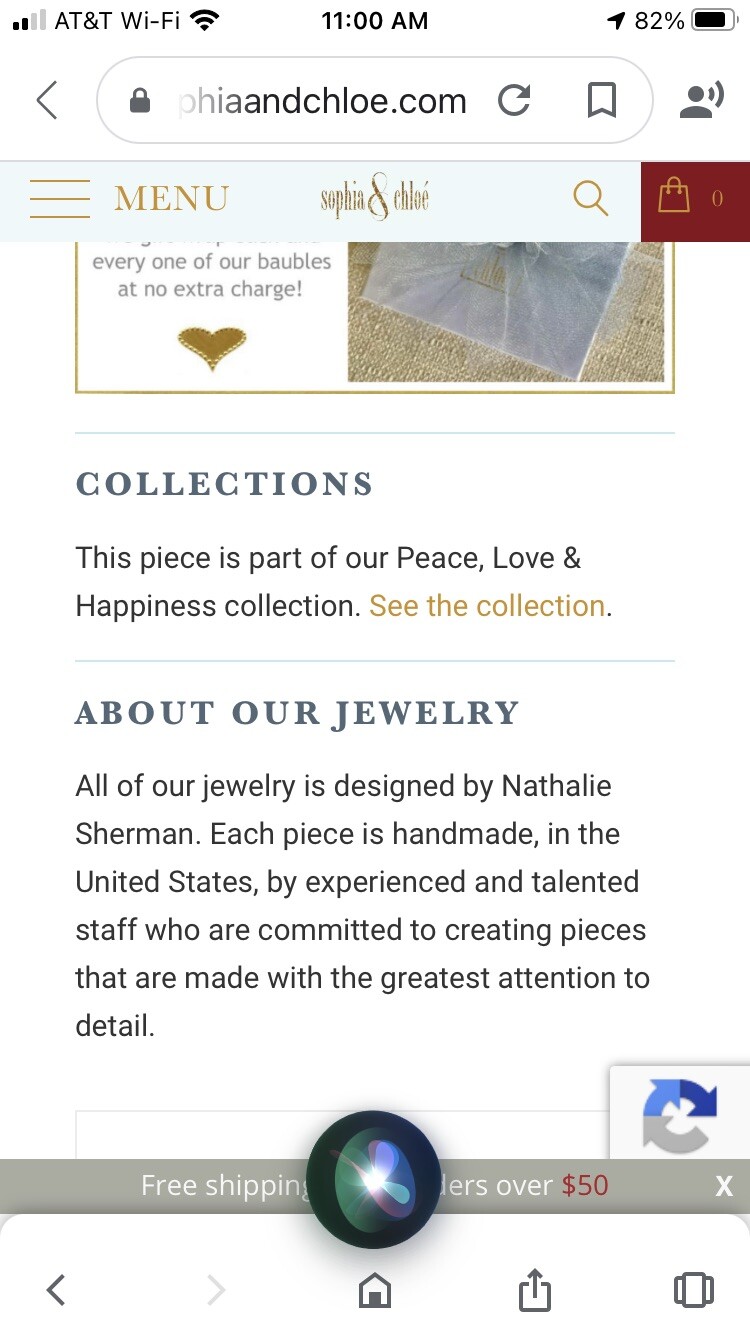Viewport: 750px width, 1334px height.
Task: Navigate back using the Safari back arrow
Action: coord(56,1289)
